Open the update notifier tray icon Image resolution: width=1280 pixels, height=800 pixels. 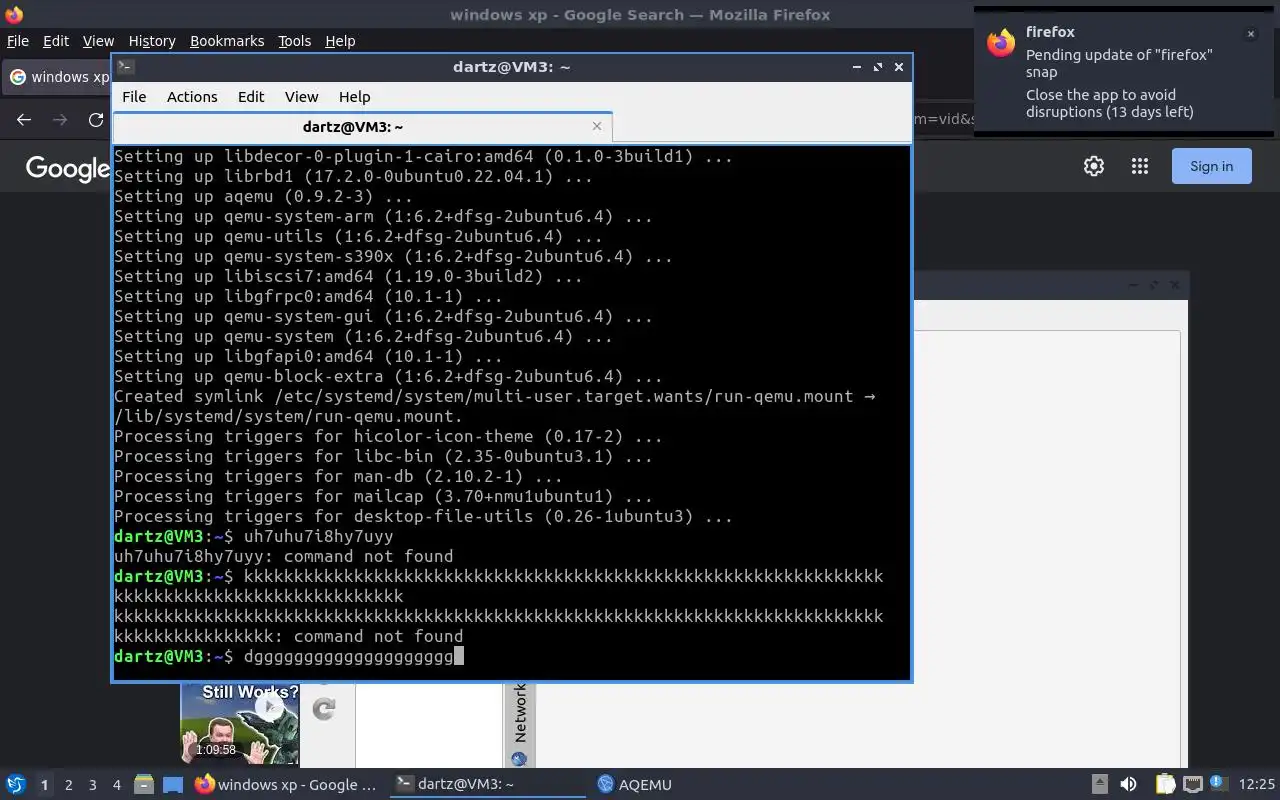click(1218, 783)
